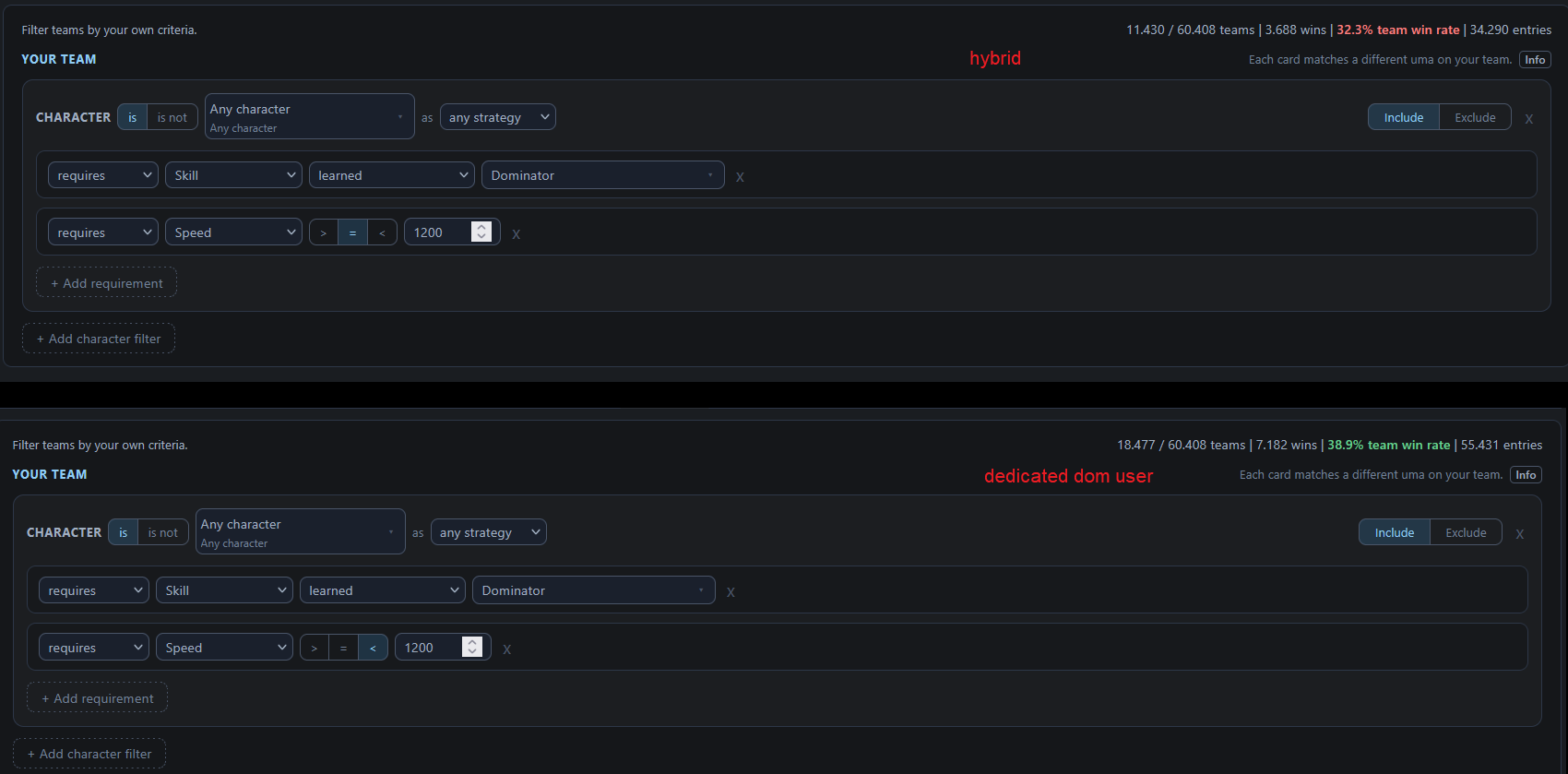This screenshot has height=774, width=1568.
Task: Increase speed value in upper 1200 stepper
Action: tap(481, 227)
